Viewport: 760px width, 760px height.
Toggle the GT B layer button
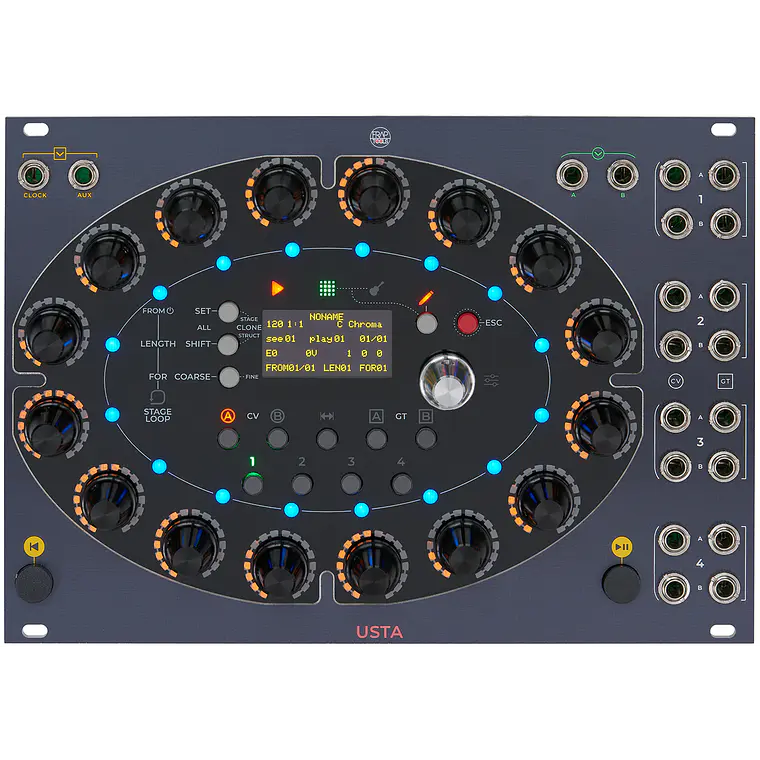pyautogui.click(x=426, y=439)
